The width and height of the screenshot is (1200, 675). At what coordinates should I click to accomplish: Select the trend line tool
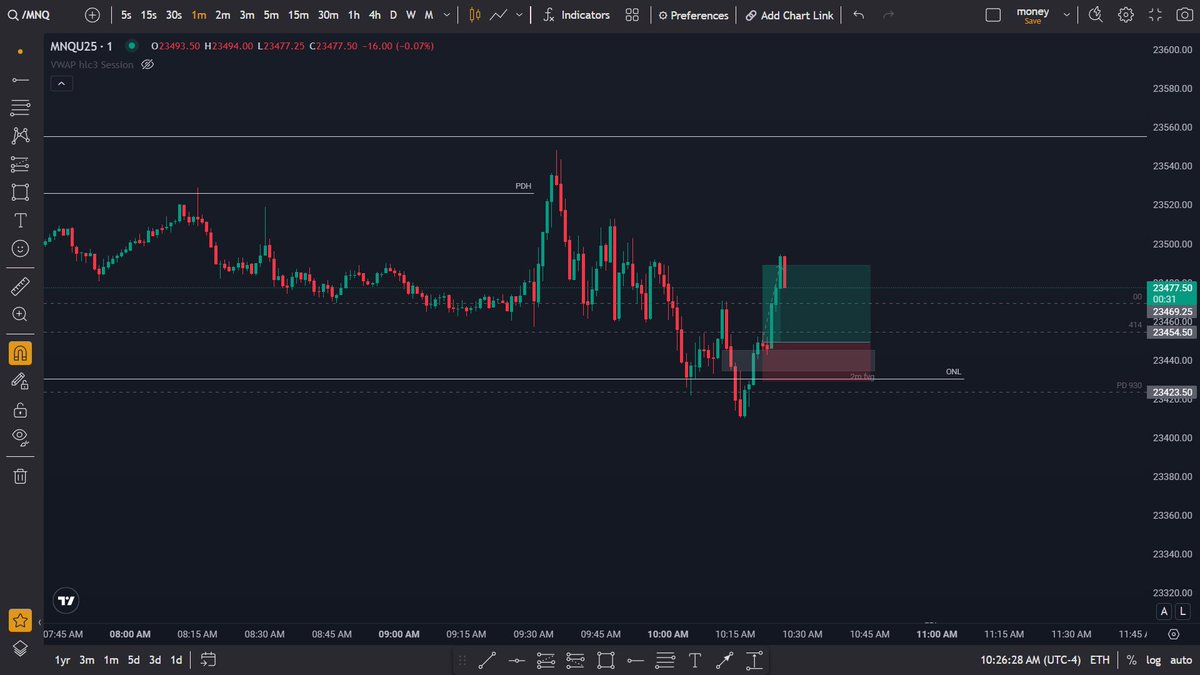click(x=20, y=79)
